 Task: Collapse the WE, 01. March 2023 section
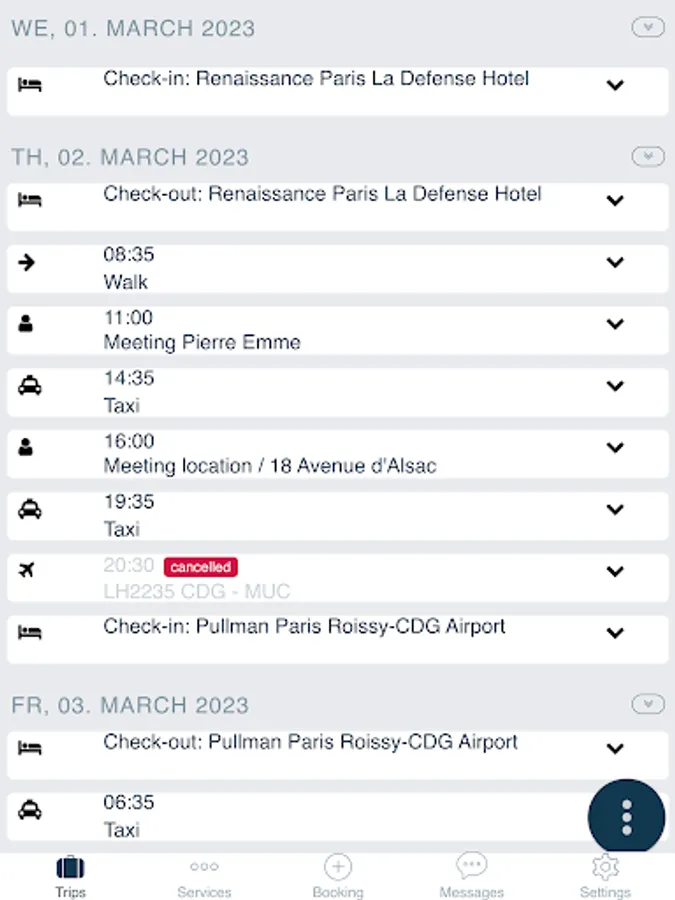click(x=648, y=28)
